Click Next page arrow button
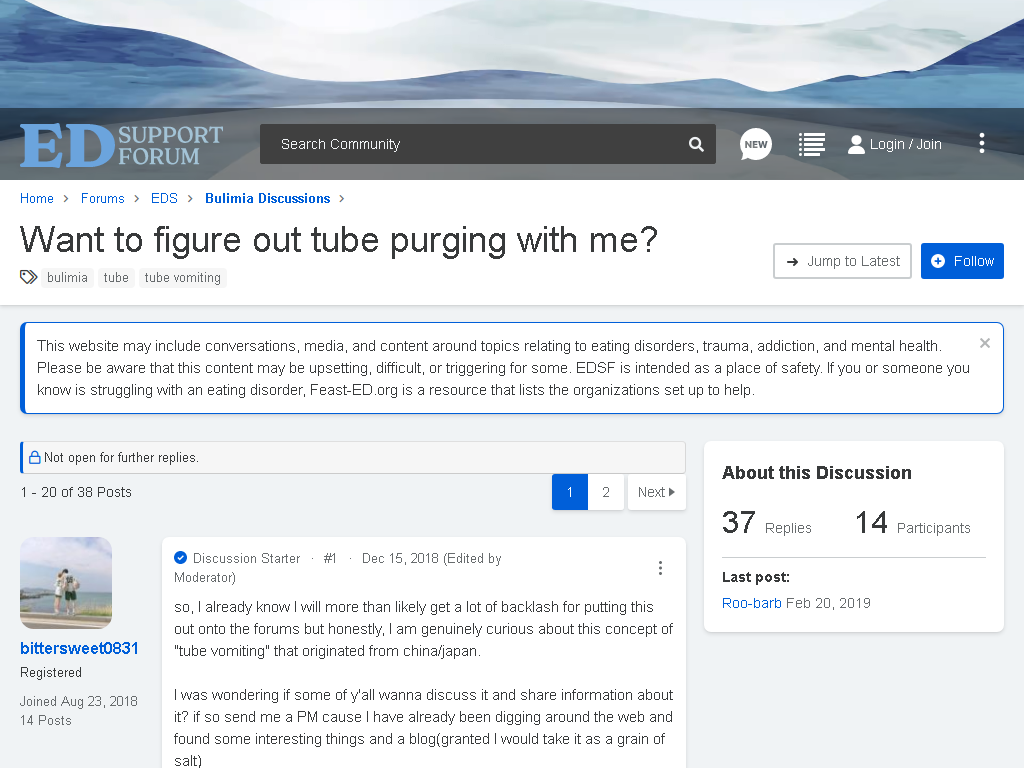 pos(656,492)
